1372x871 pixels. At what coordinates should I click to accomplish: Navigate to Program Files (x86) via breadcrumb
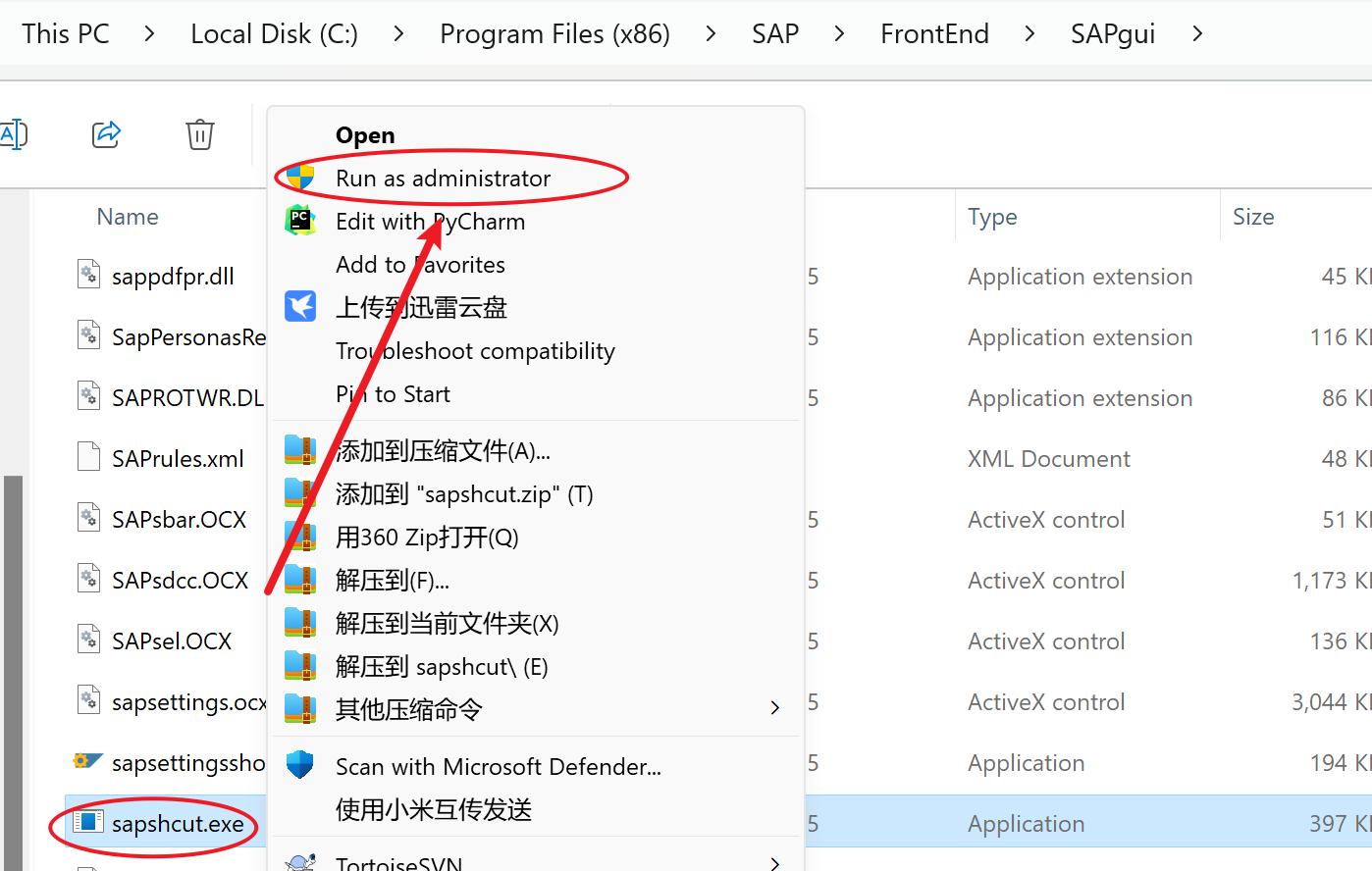pyautogui.click(x=554, y=32)
